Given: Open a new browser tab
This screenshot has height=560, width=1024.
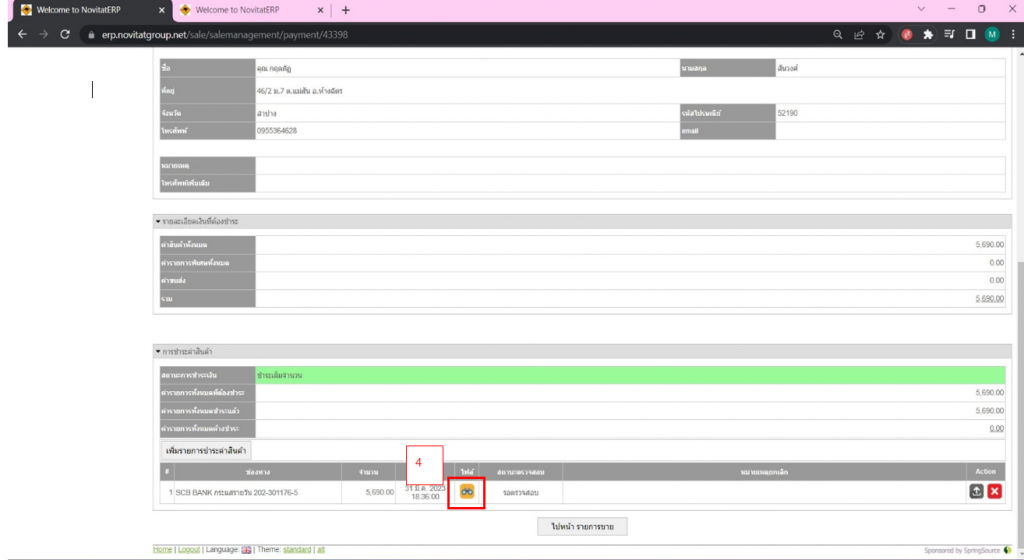Looking at the screenshot, I should click(346, 10).
